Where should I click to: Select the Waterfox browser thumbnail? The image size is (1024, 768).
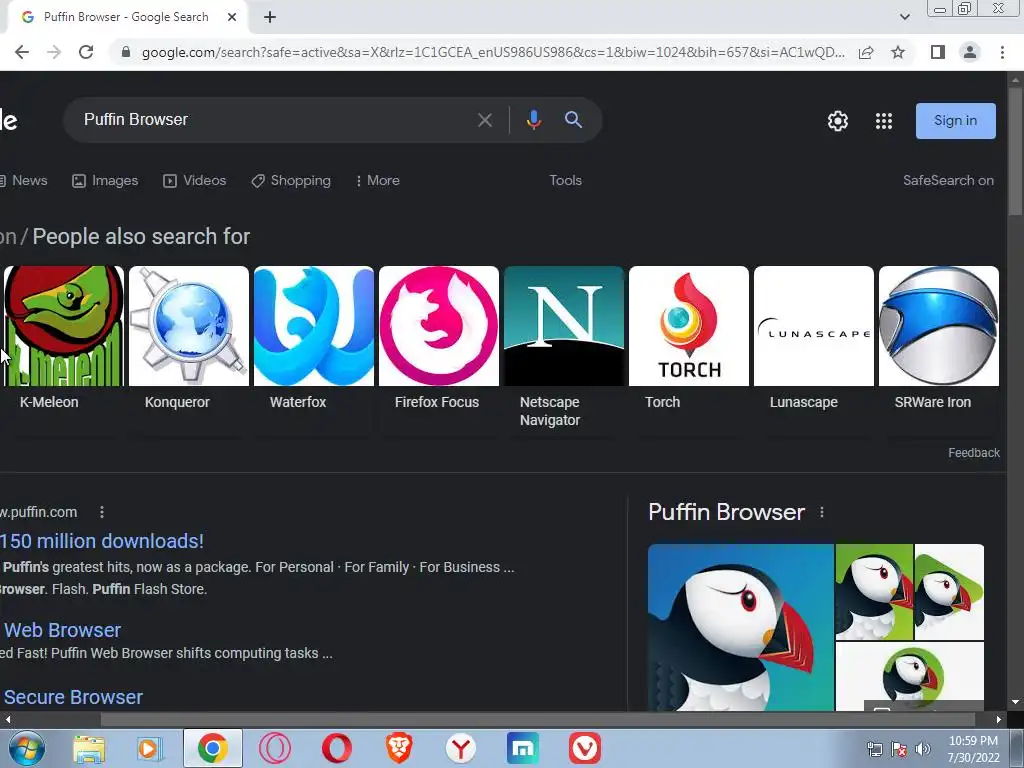(x=313, y=326)
